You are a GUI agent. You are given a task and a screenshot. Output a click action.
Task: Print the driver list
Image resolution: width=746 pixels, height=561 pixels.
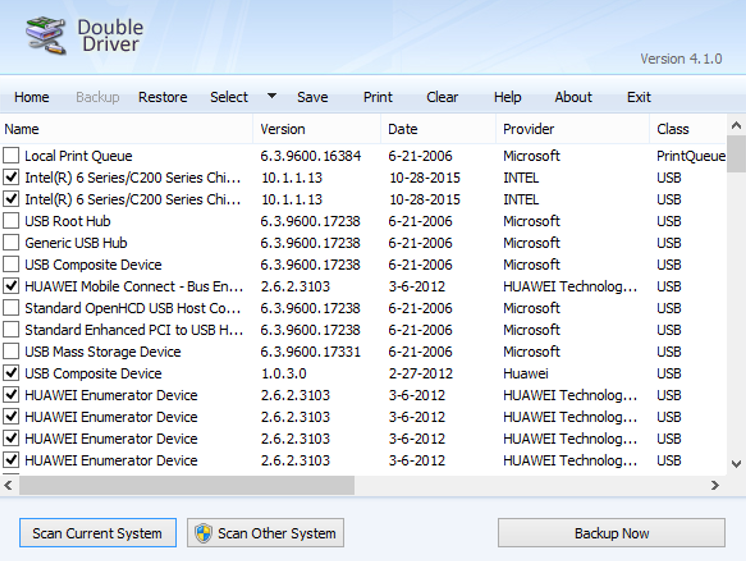(x=378, y=97)
